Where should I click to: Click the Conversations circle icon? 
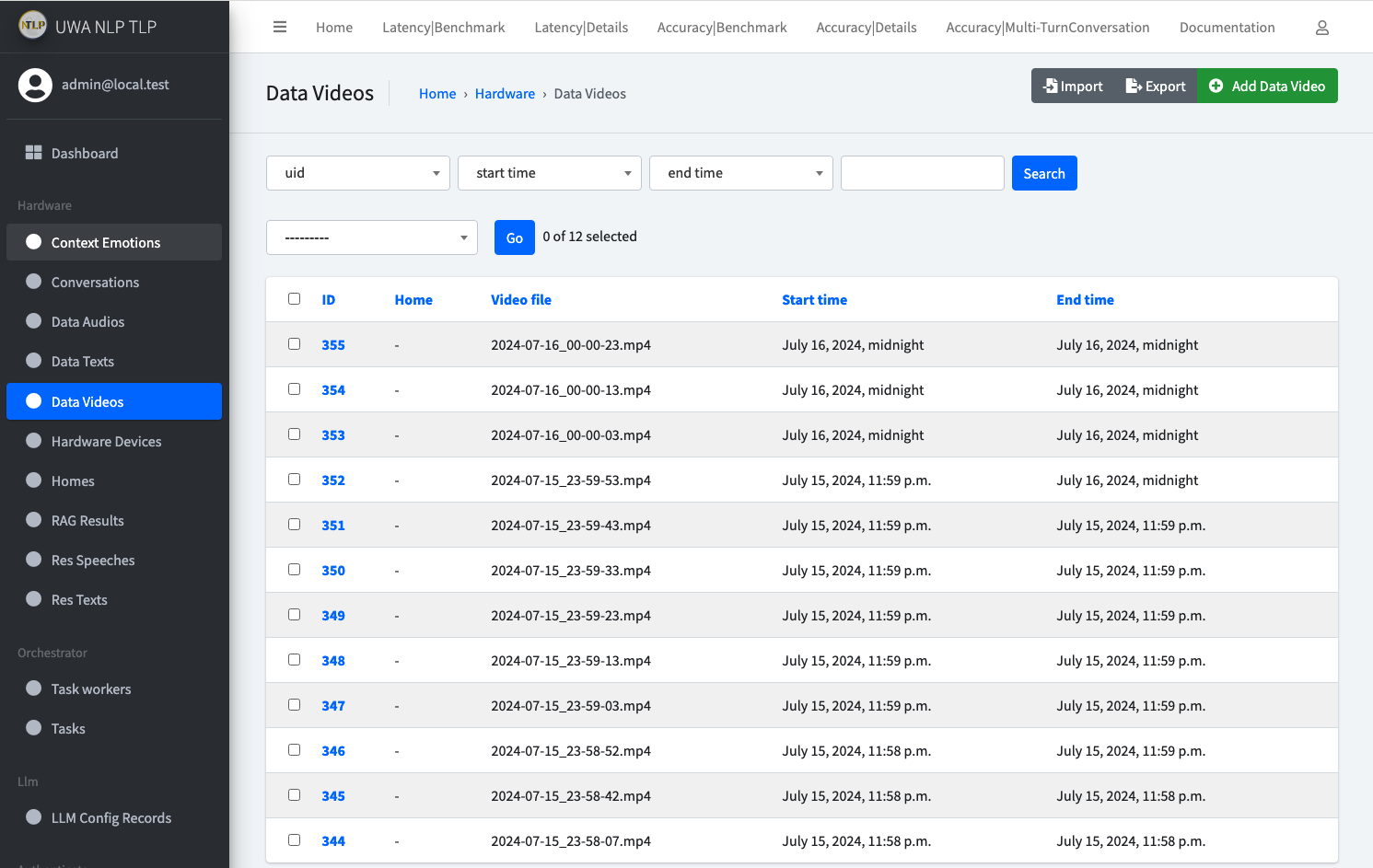(34, 282)
